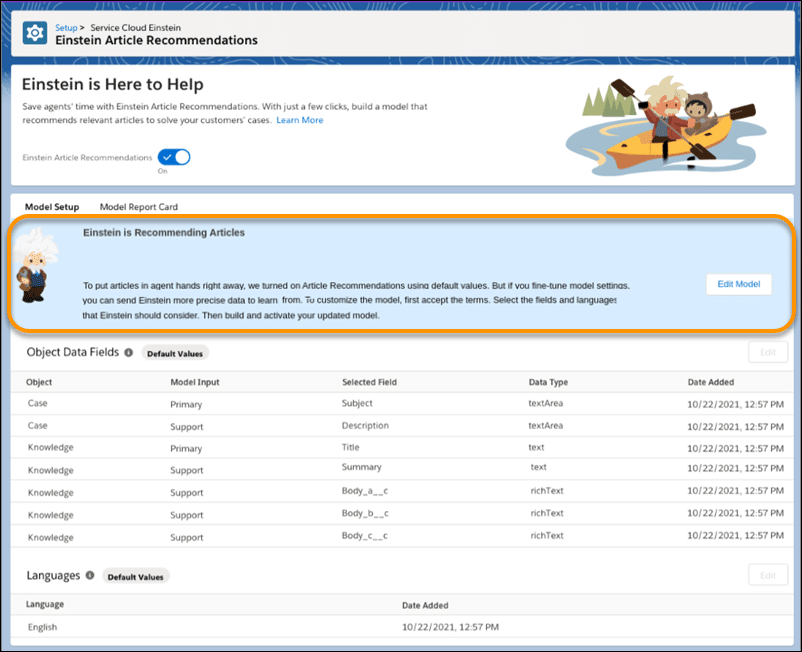Click Default Values badge beside Object Data Fields
The image size is (802, 652).
point(175,353)
